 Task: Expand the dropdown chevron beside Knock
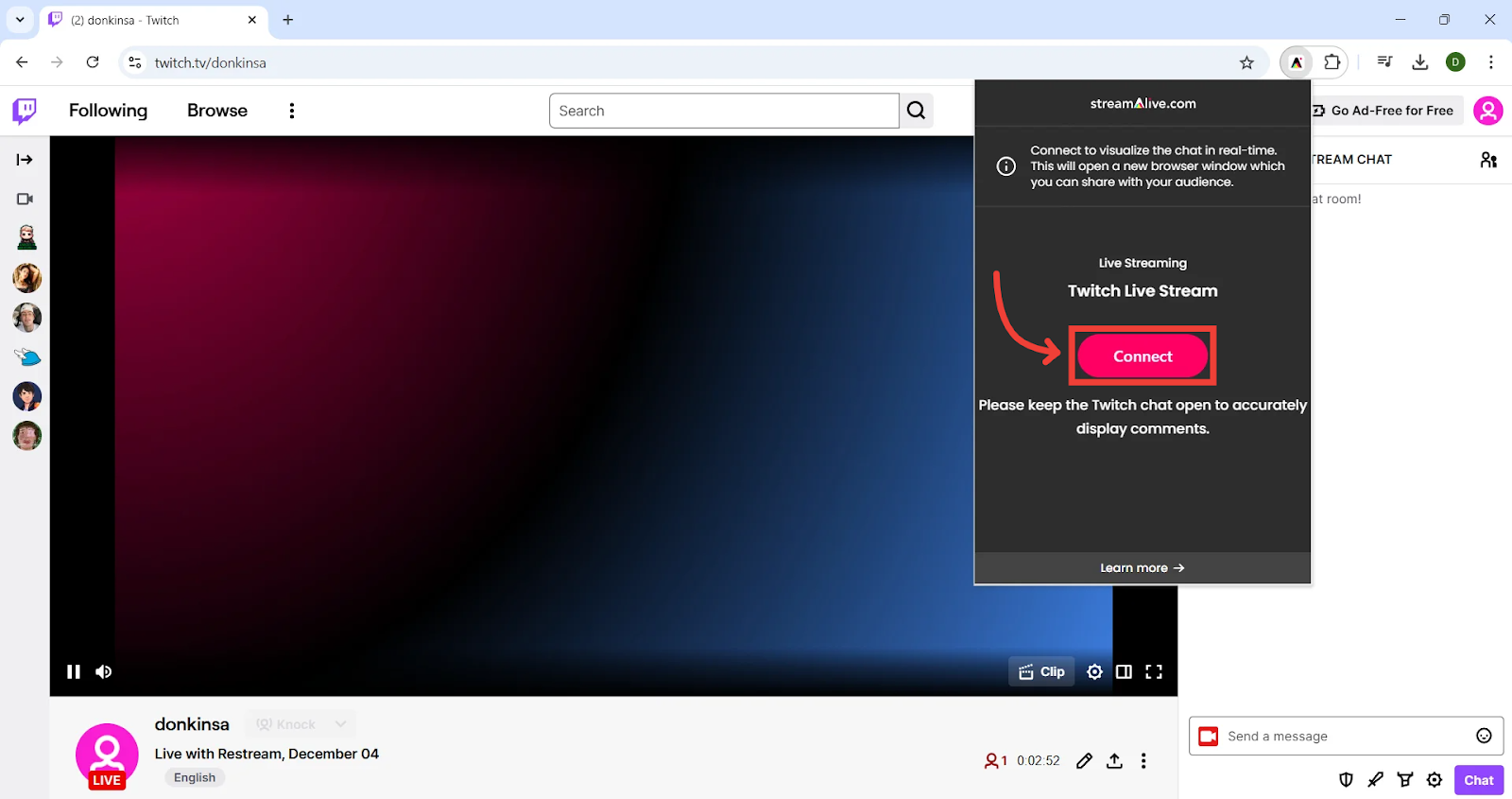point(341,724)
